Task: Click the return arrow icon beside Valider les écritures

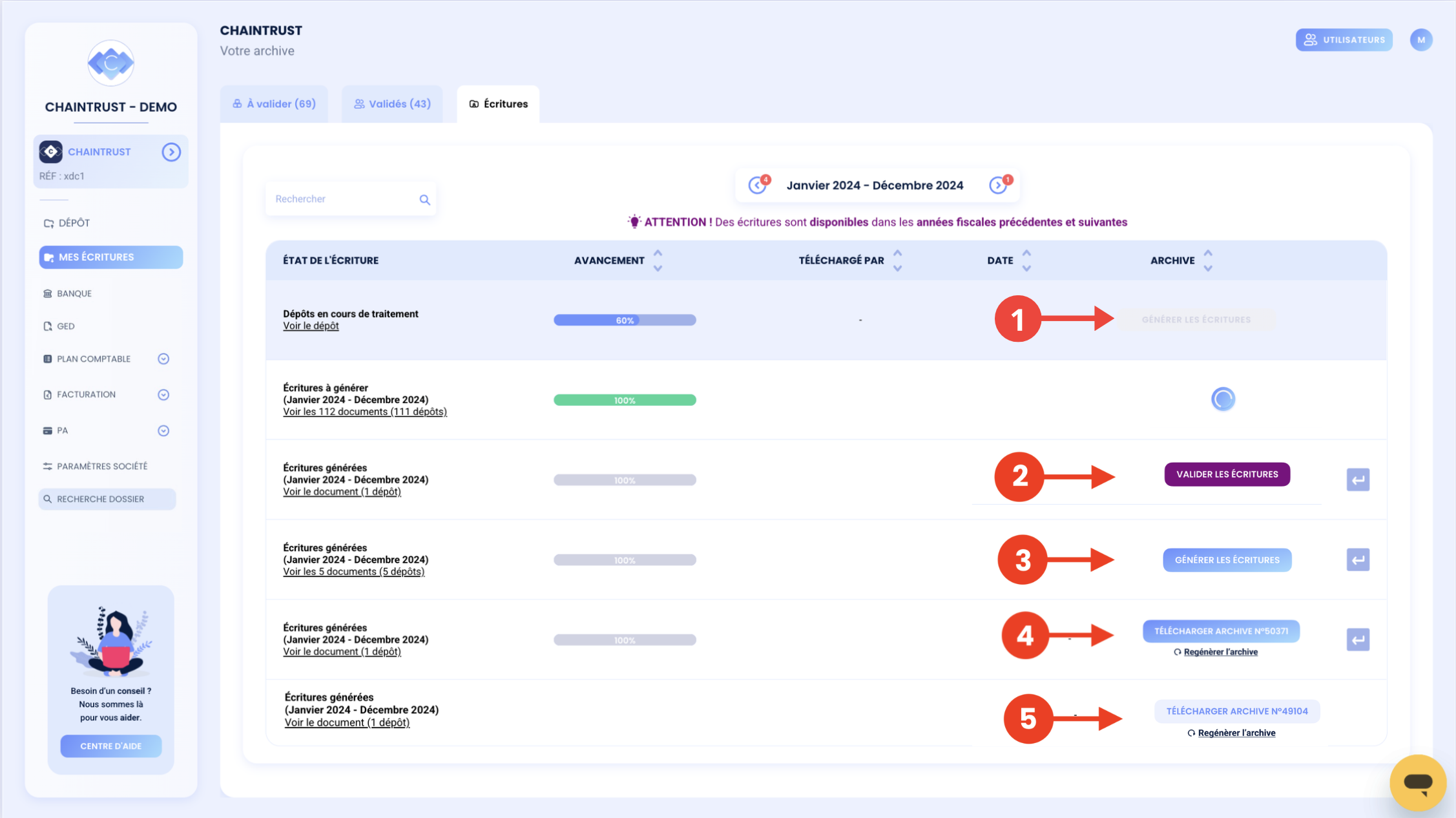Action: coord(1358,480)
